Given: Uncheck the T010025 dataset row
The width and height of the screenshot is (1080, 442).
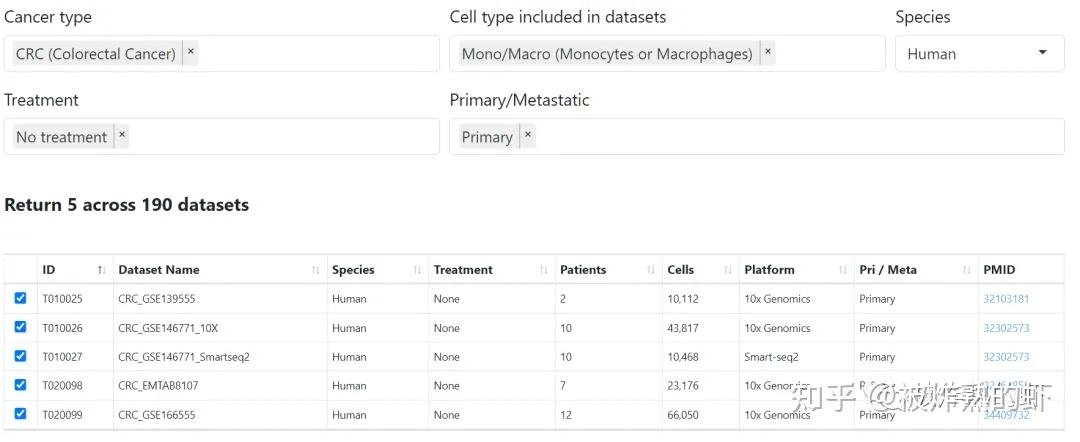Looking at the screenshot, I should point(20,298).
